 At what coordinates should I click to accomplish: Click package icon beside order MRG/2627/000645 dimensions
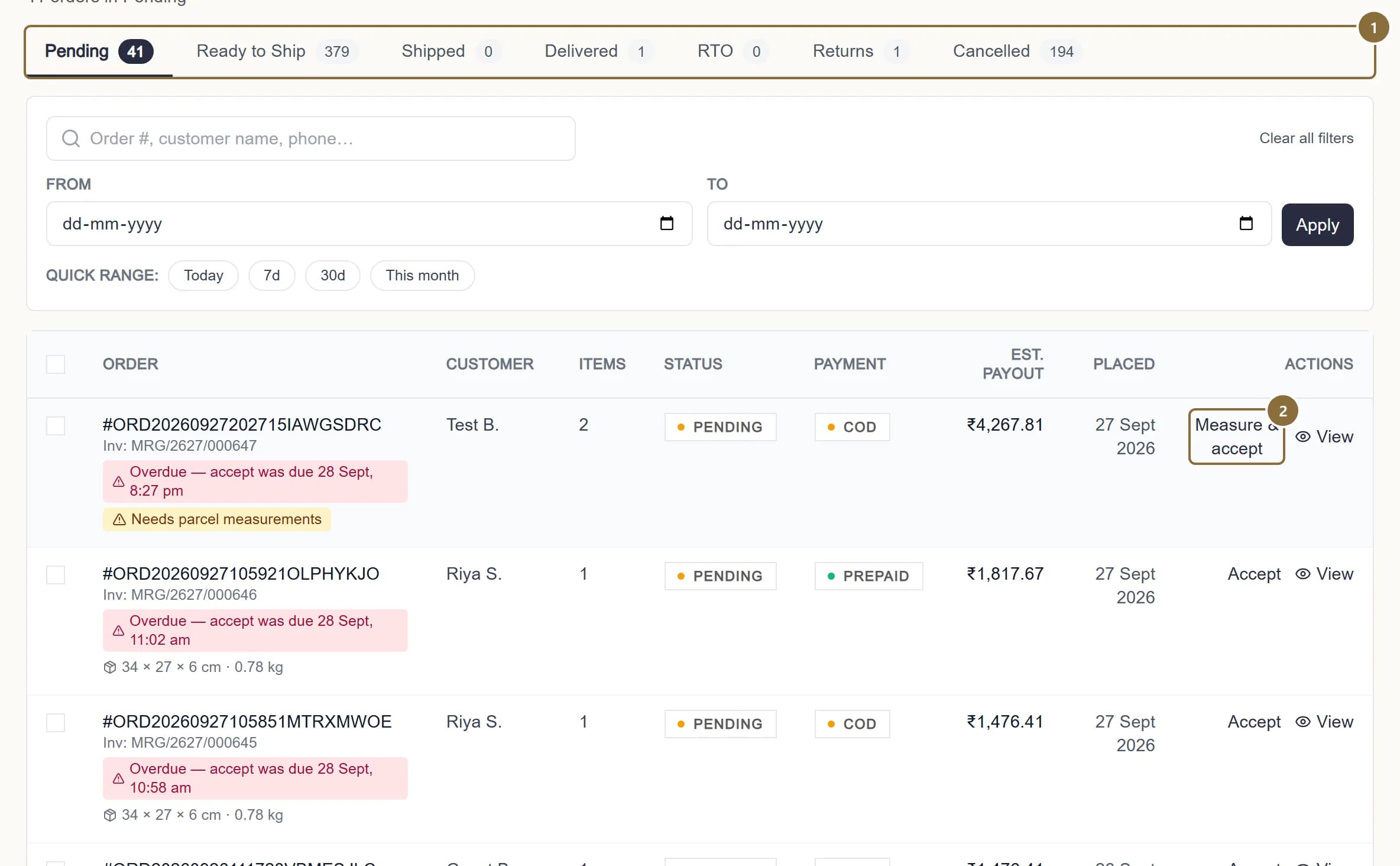109,815
